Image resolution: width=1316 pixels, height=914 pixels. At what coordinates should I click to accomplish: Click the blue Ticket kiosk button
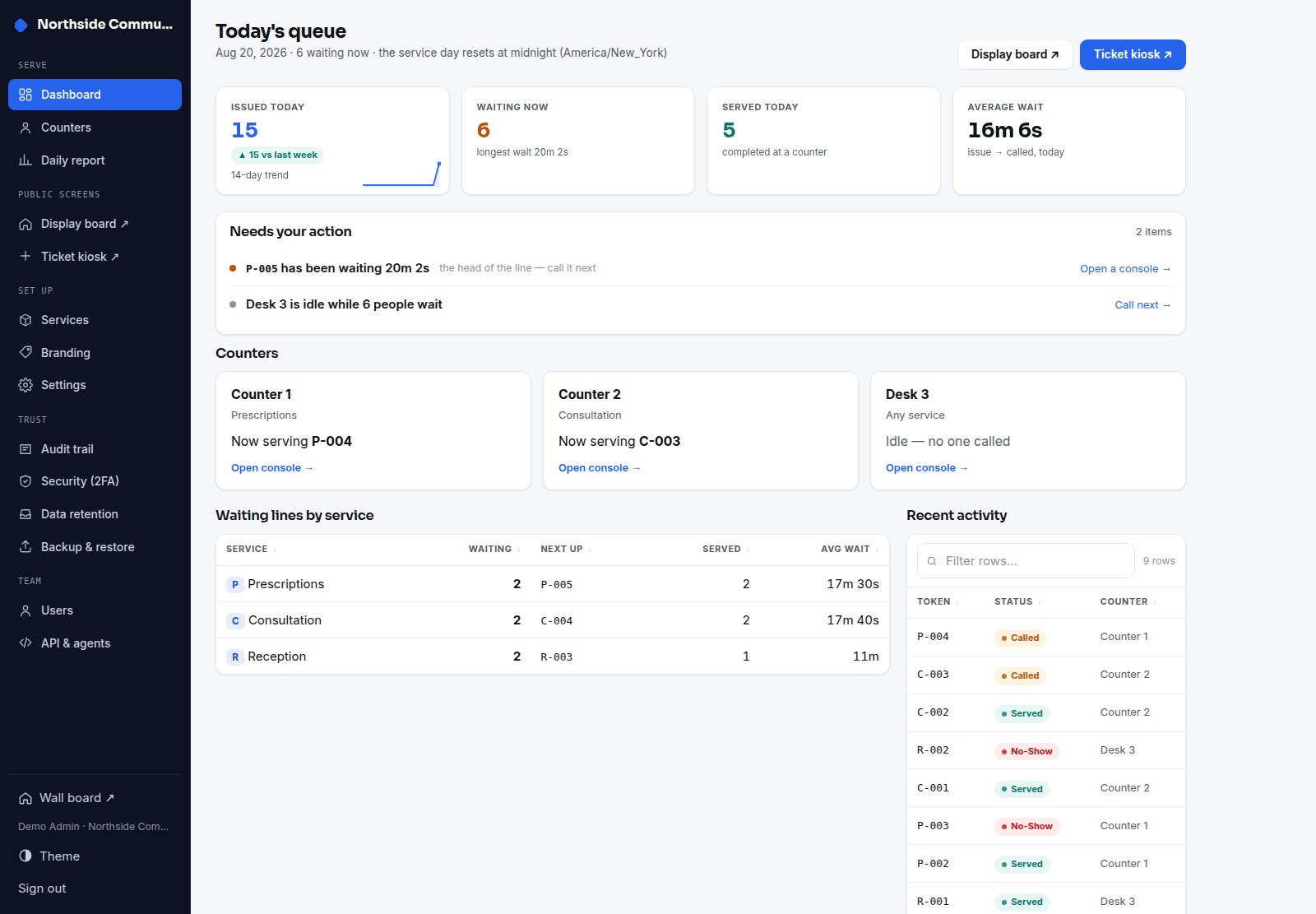[1133, 54]
